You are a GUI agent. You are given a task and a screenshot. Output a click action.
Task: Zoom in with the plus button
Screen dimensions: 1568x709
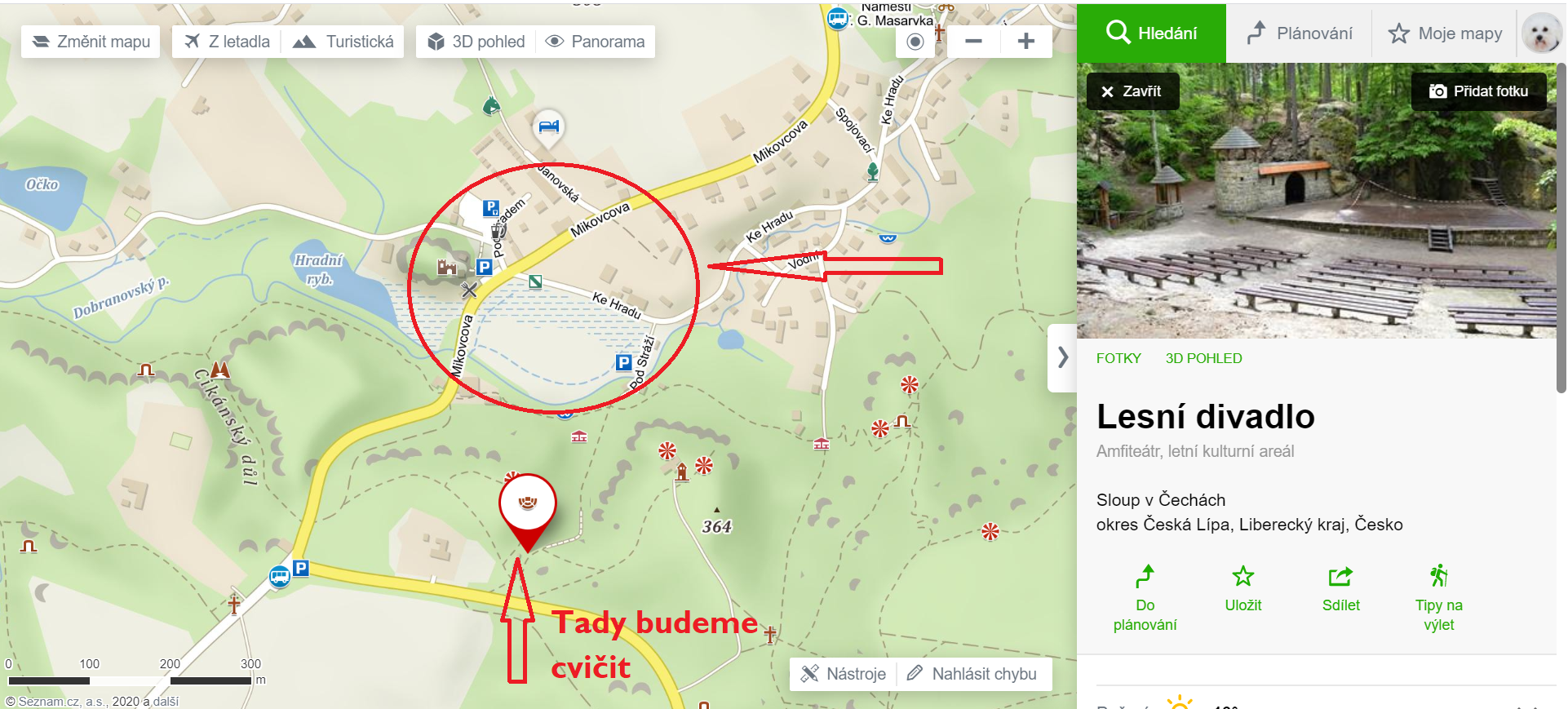[1025, 42]
